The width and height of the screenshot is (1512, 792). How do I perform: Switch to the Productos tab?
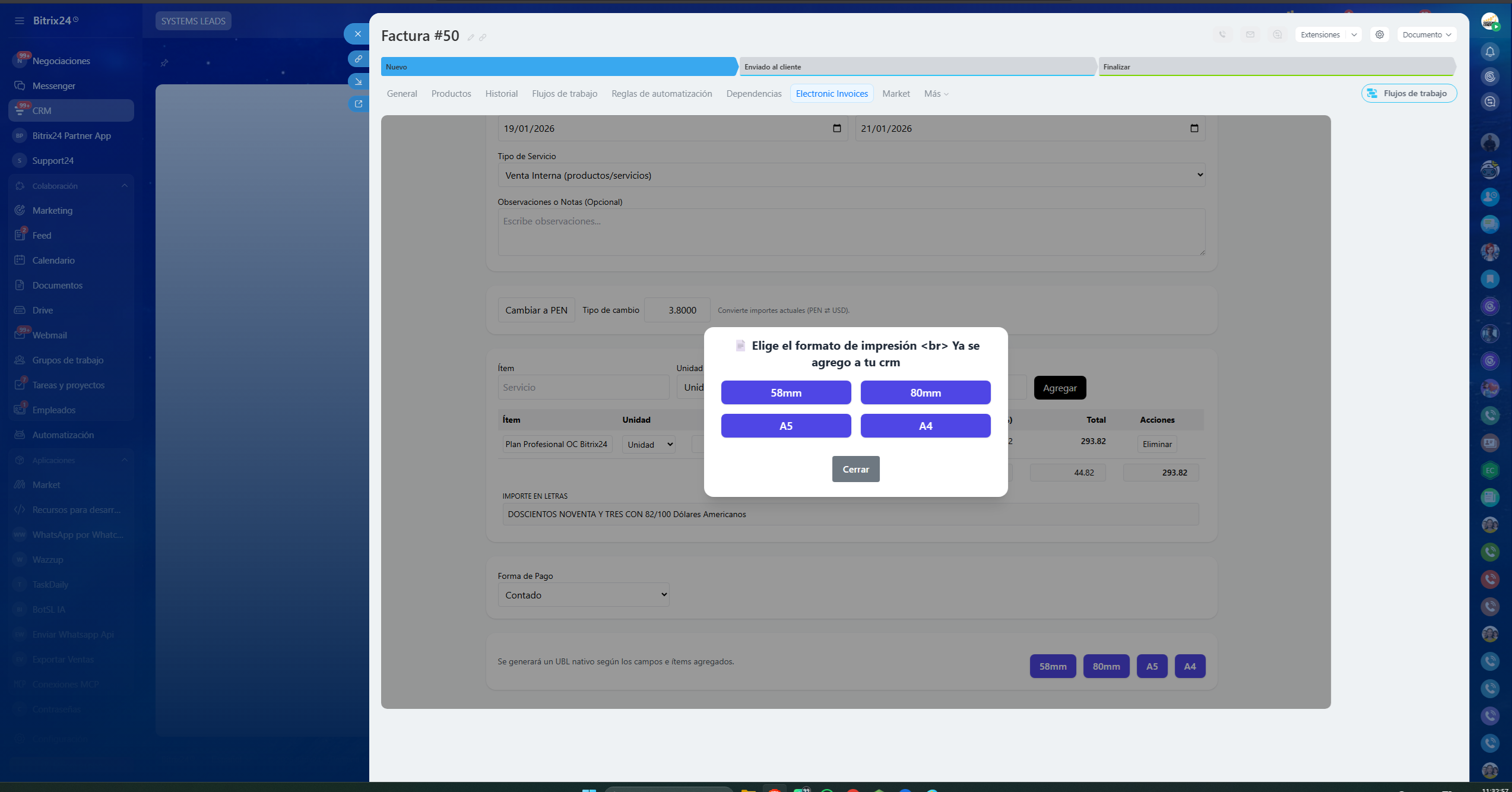click(x=451, y=94)
